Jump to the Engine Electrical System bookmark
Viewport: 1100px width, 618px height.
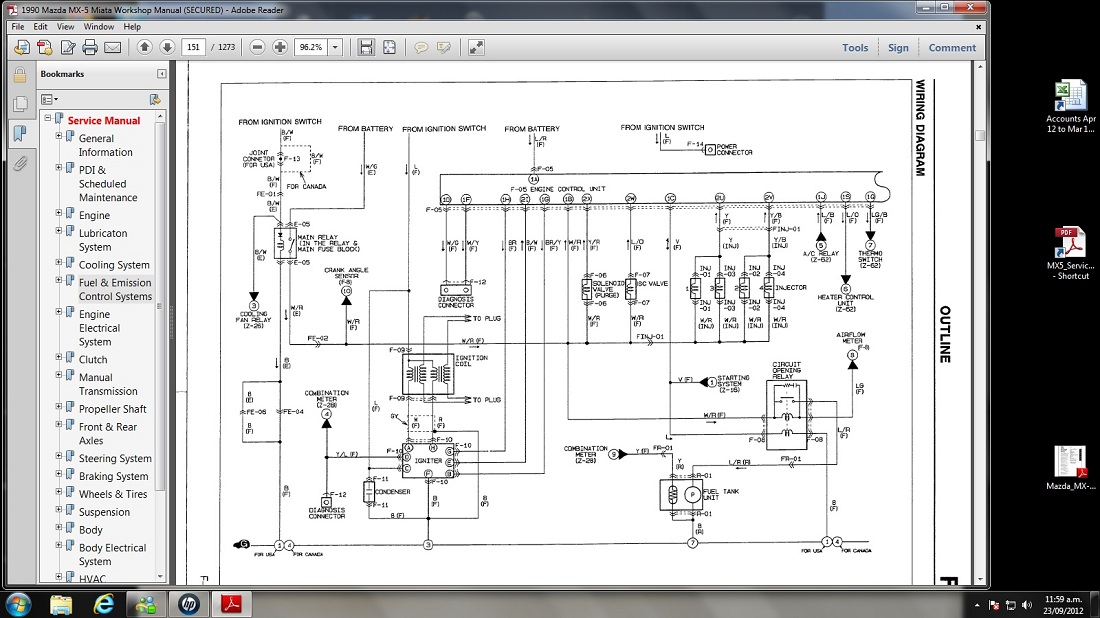coord(100,328)
